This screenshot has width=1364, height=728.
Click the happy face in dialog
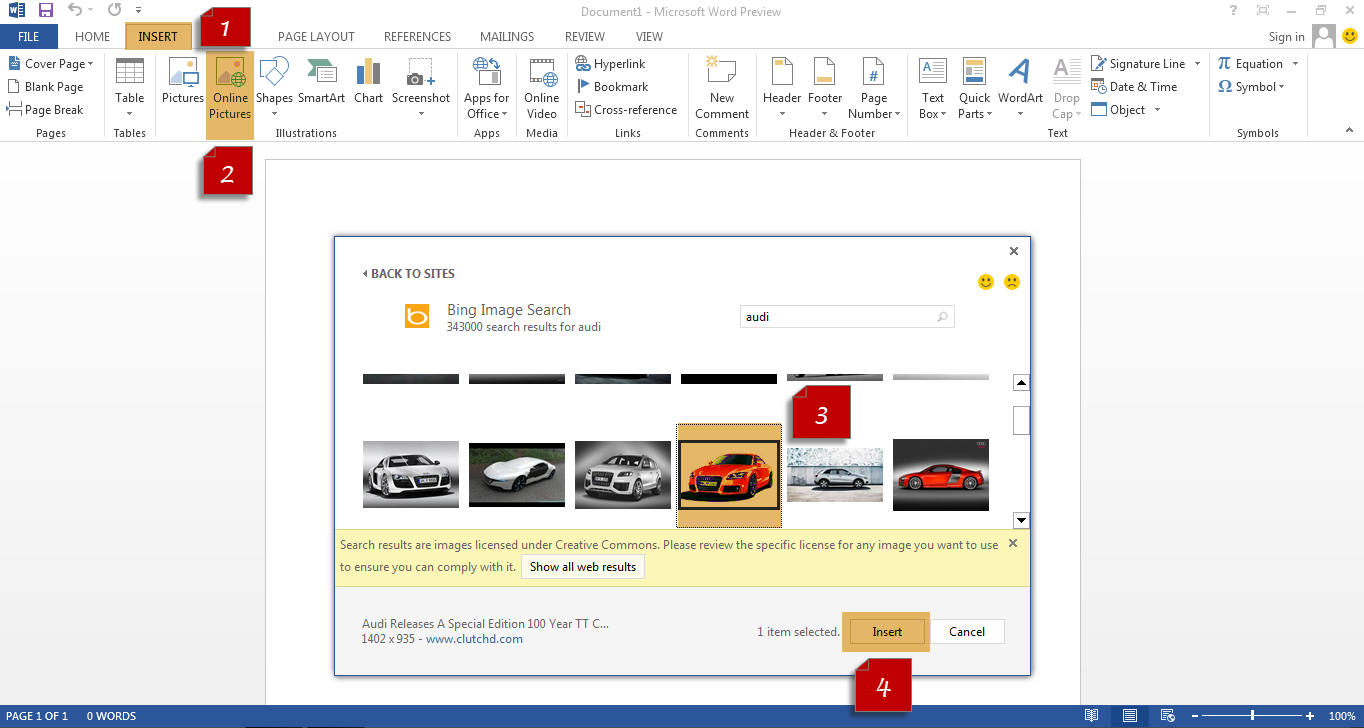(x=986, y=282)
